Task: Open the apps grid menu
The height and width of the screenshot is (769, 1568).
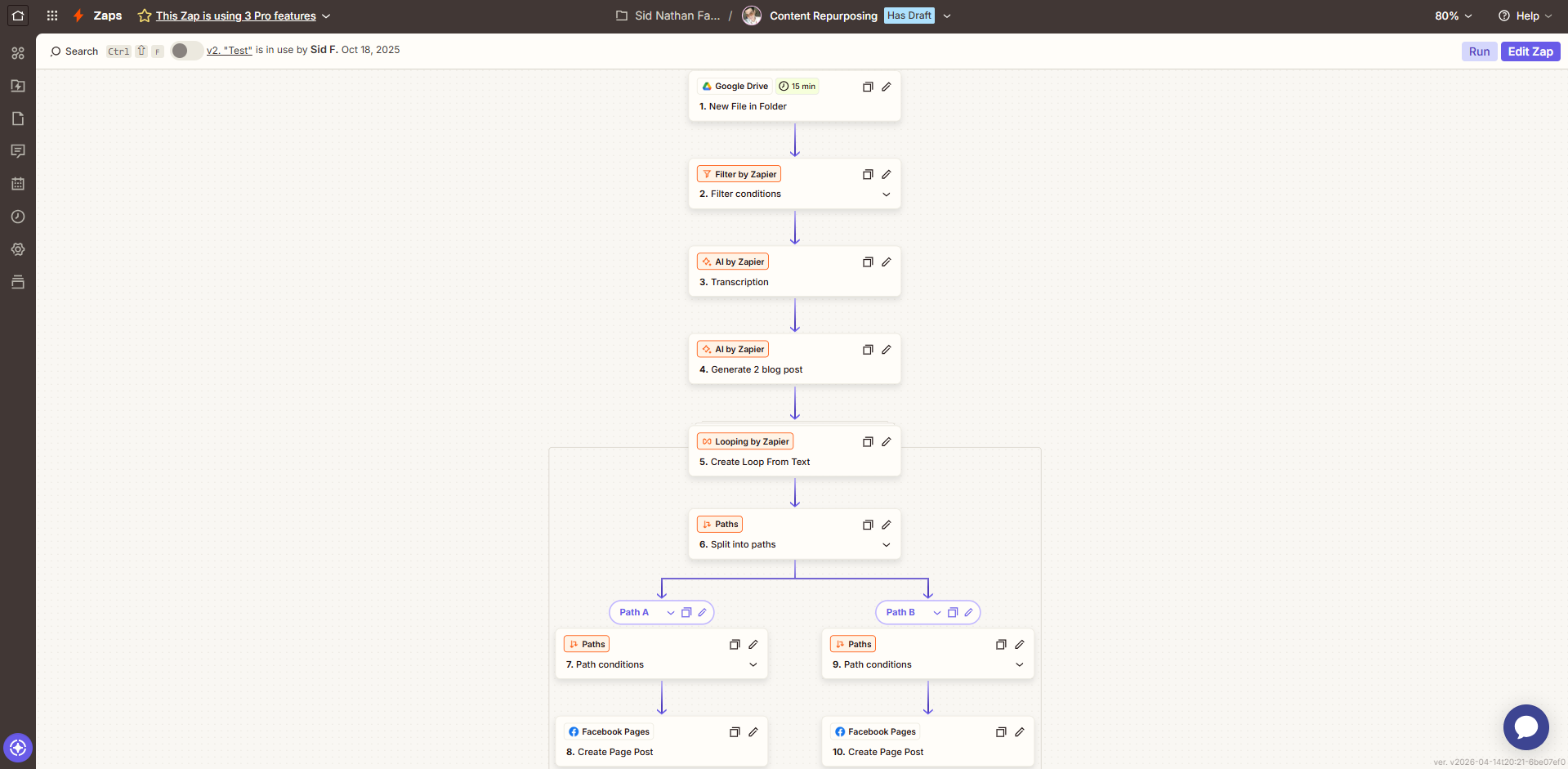Action: pyautogui.click(x=52, y=16)
